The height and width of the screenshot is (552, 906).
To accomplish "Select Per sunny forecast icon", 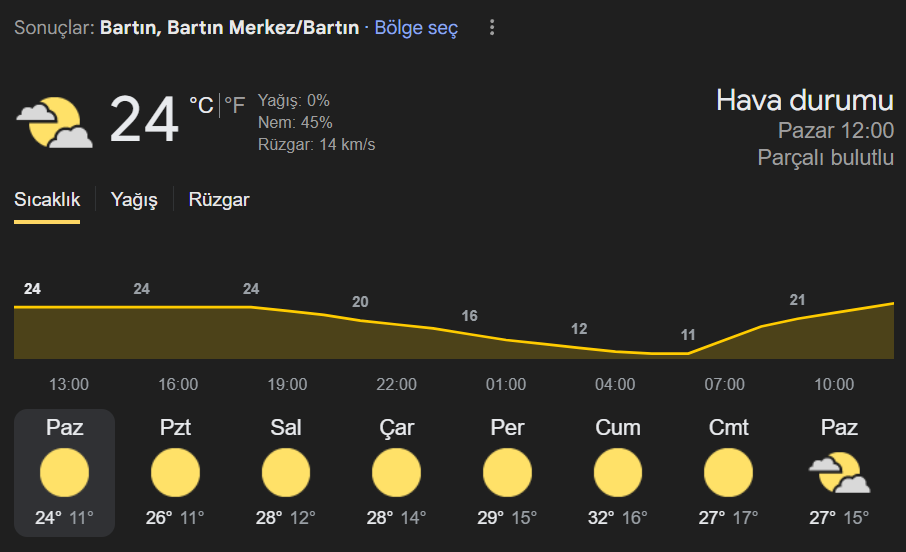I will [507, 473].
